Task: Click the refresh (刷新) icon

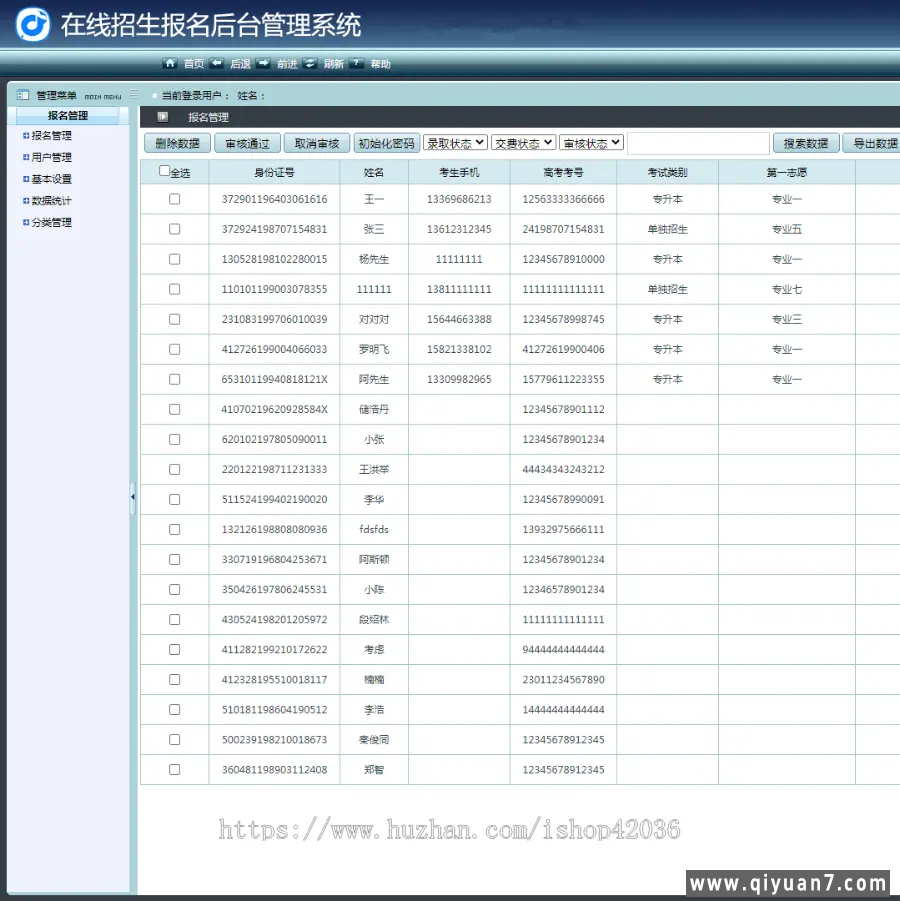Action: tap(310, 63)
